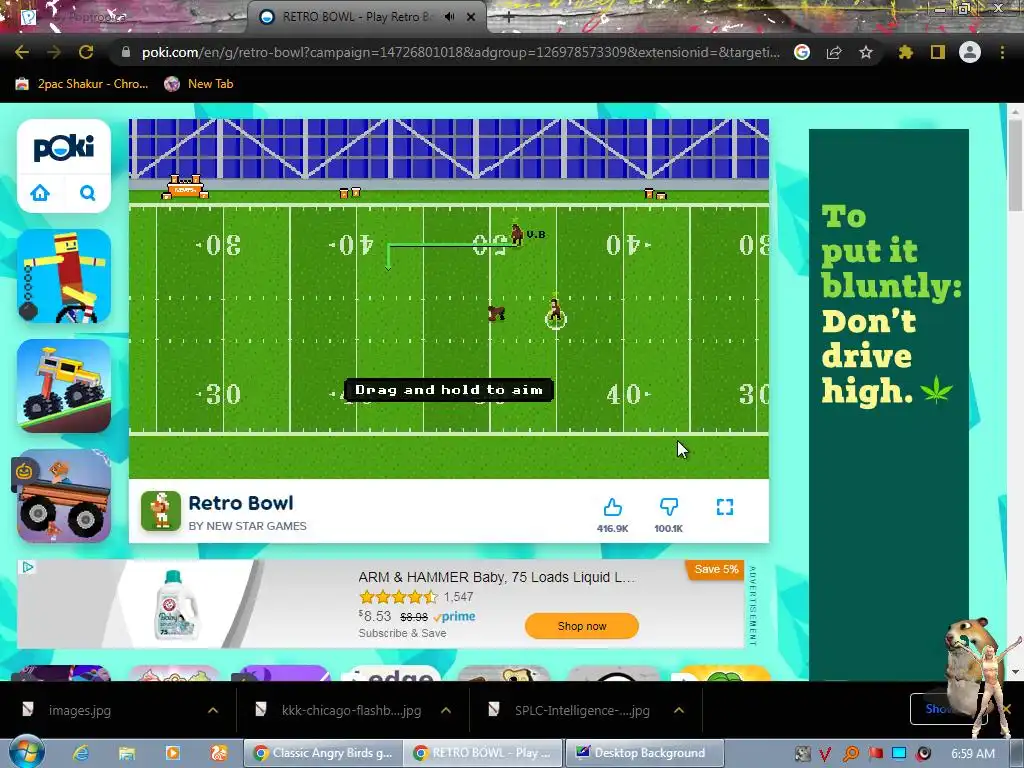Click the V.B receiver player

[x=517, y=233]
